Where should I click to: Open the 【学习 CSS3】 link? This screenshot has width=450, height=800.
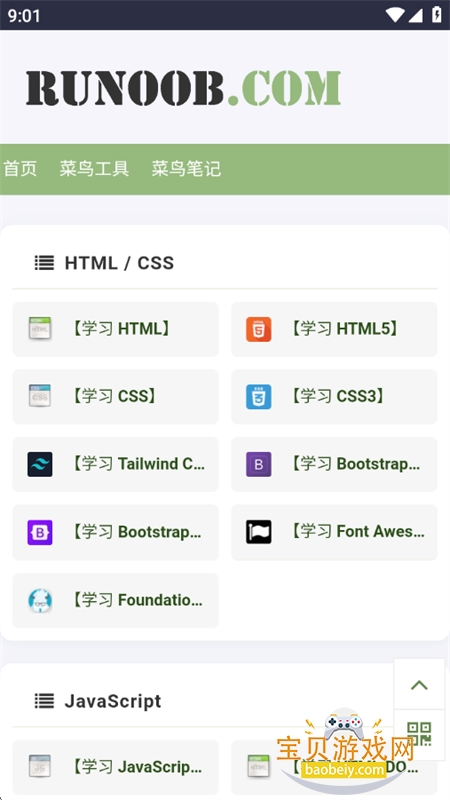click(x=335, y=396)
